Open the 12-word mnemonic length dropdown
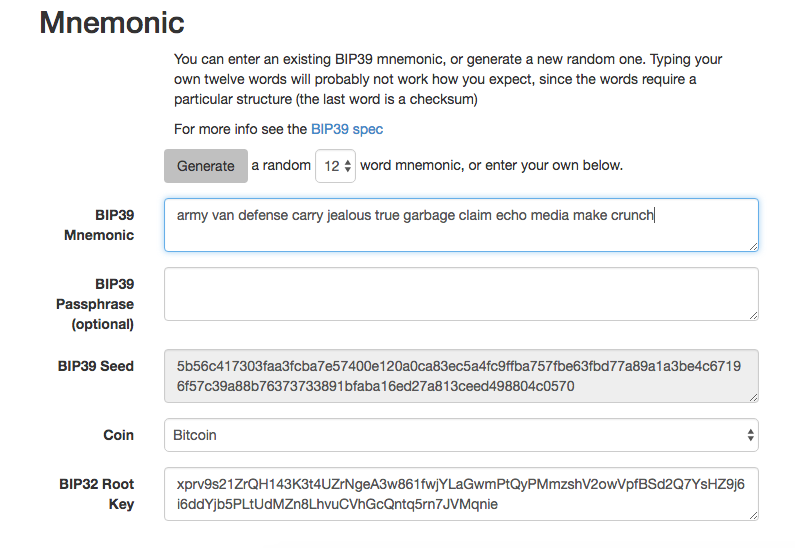The width and height of the screenshot is (795, 548). pos(335,166)
